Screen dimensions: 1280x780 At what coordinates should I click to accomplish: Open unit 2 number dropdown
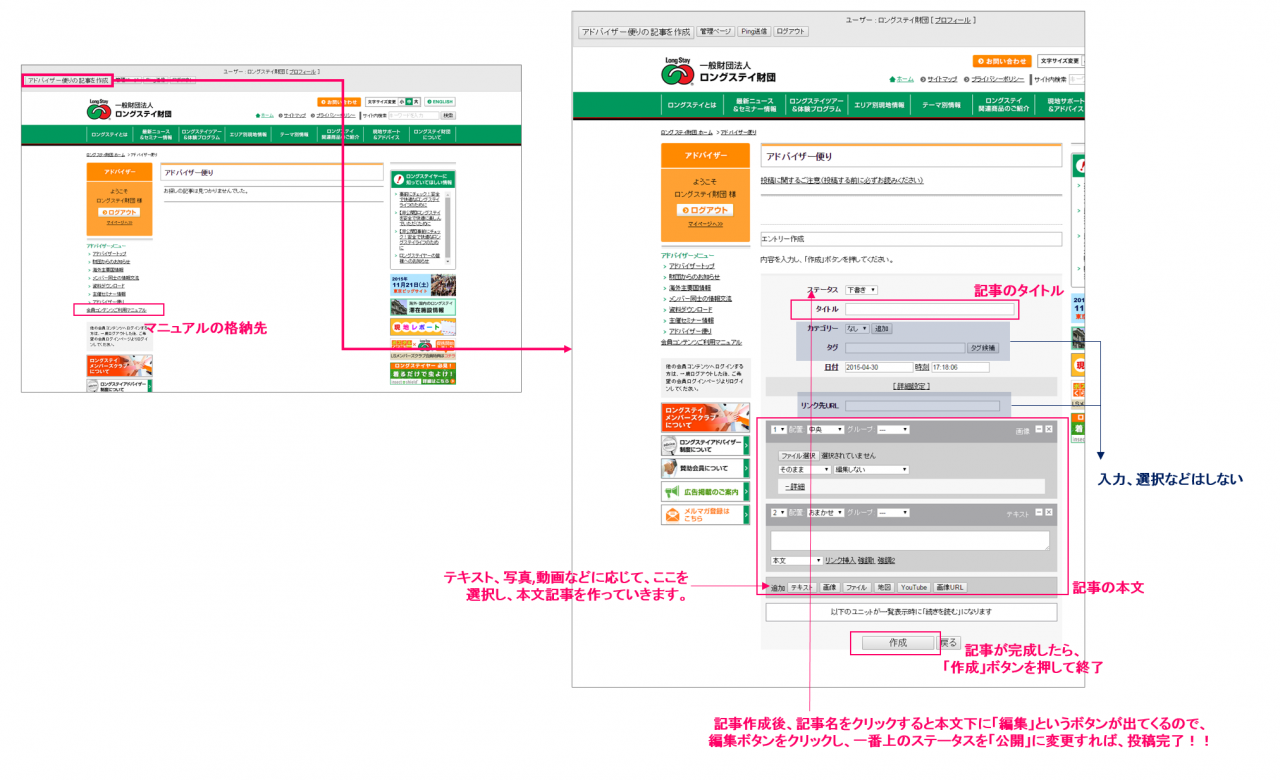coord(779,513)
